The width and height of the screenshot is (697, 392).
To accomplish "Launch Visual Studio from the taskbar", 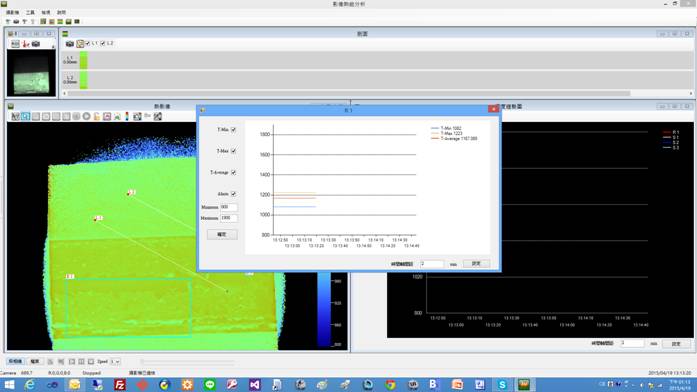I will pos(255,385).
